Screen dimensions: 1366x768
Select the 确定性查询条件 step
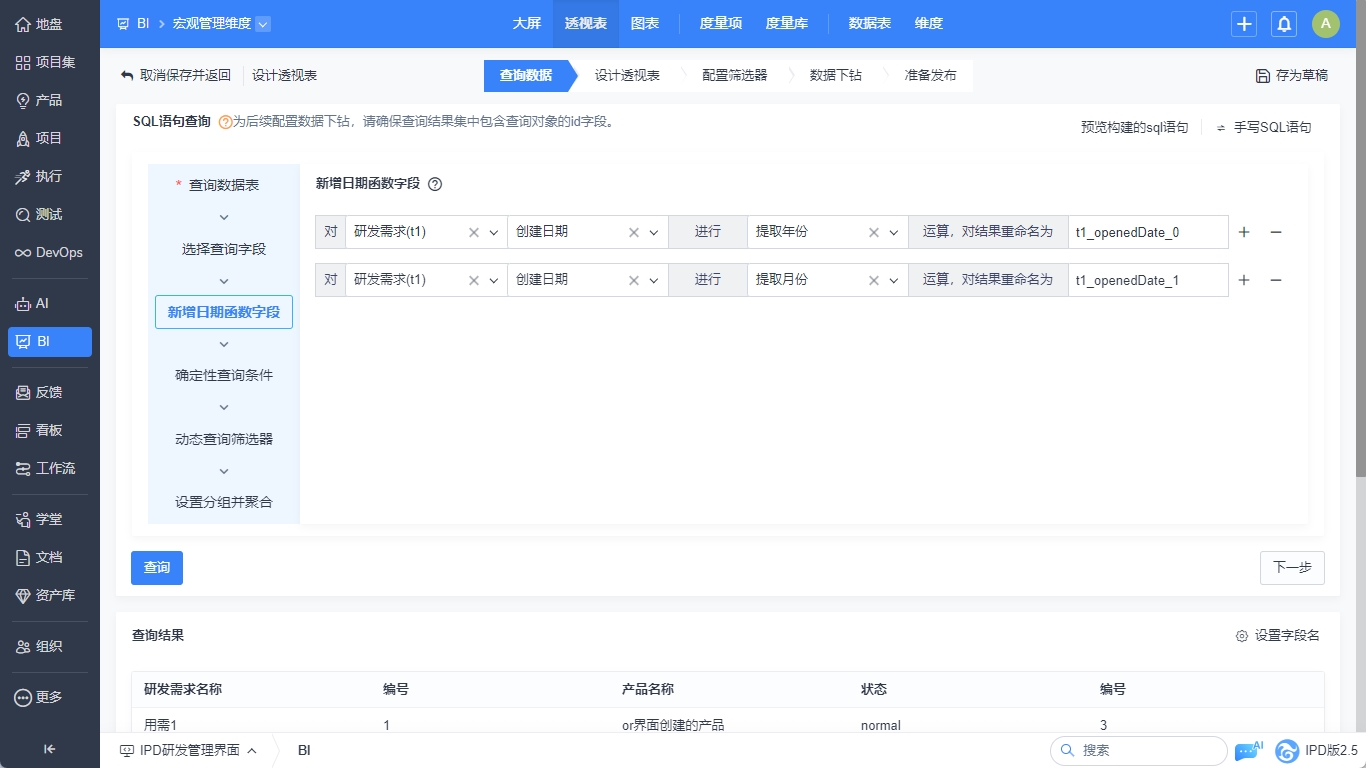point(224,375)
